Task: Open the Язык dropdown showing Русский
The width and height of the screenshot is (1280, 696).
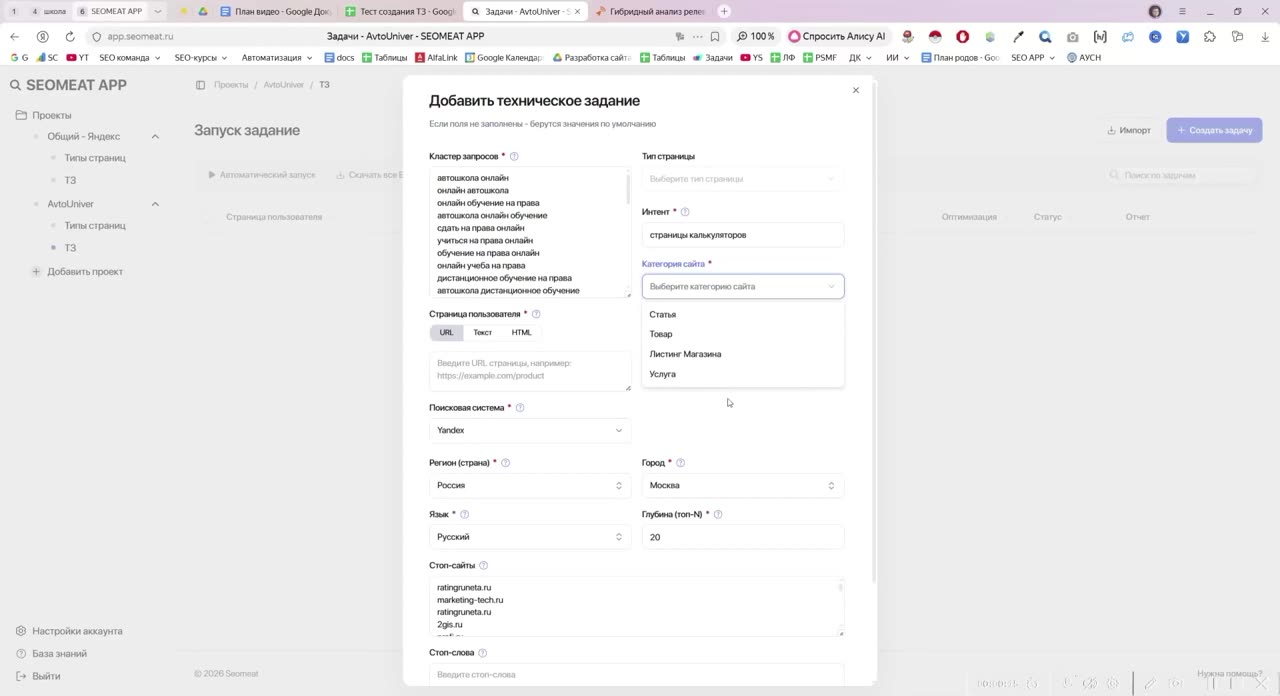Action: click(530, 537)
